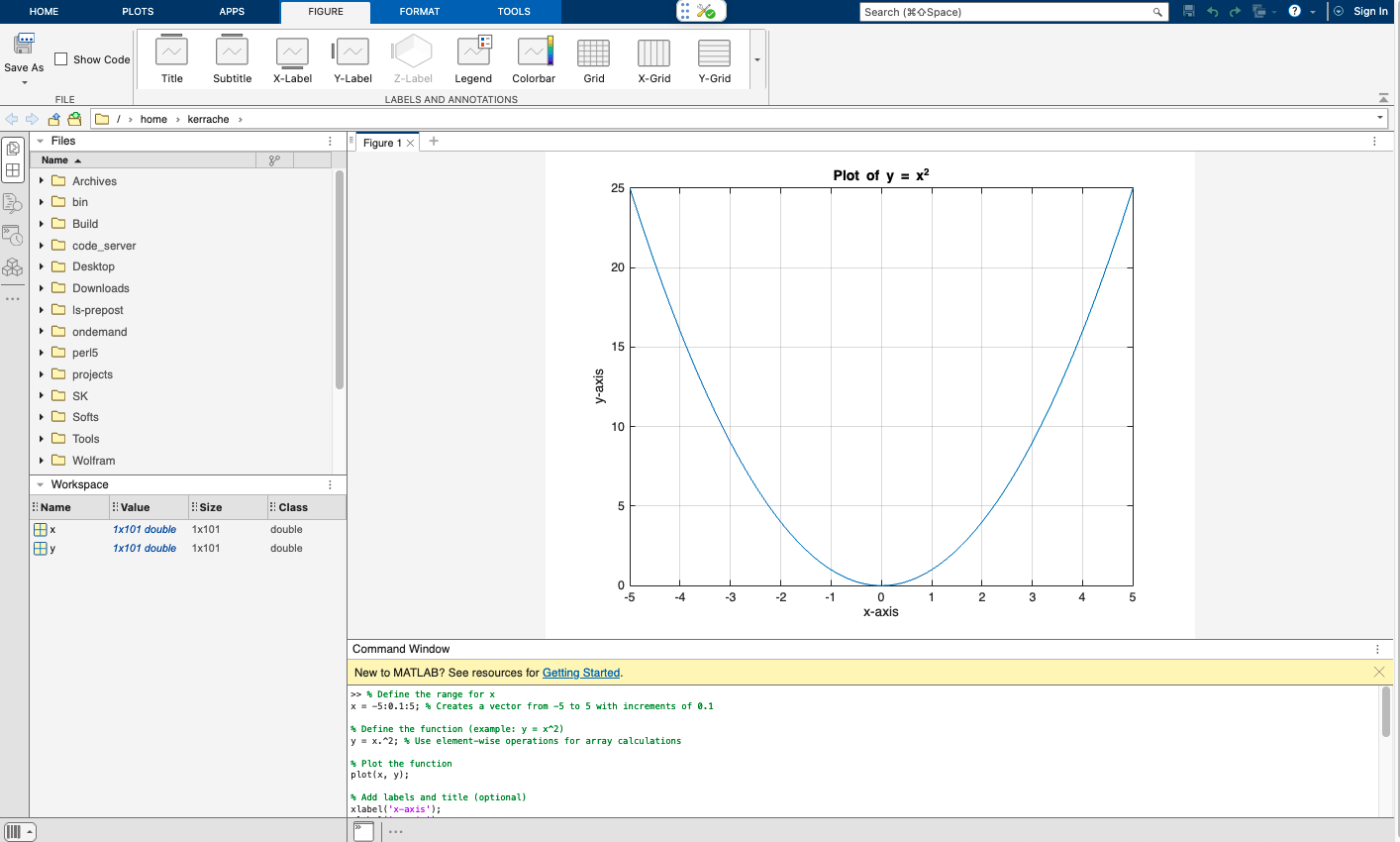Switch to the TOOLS tab
This screenshot has height=842, width=1400.
point(514,12)
